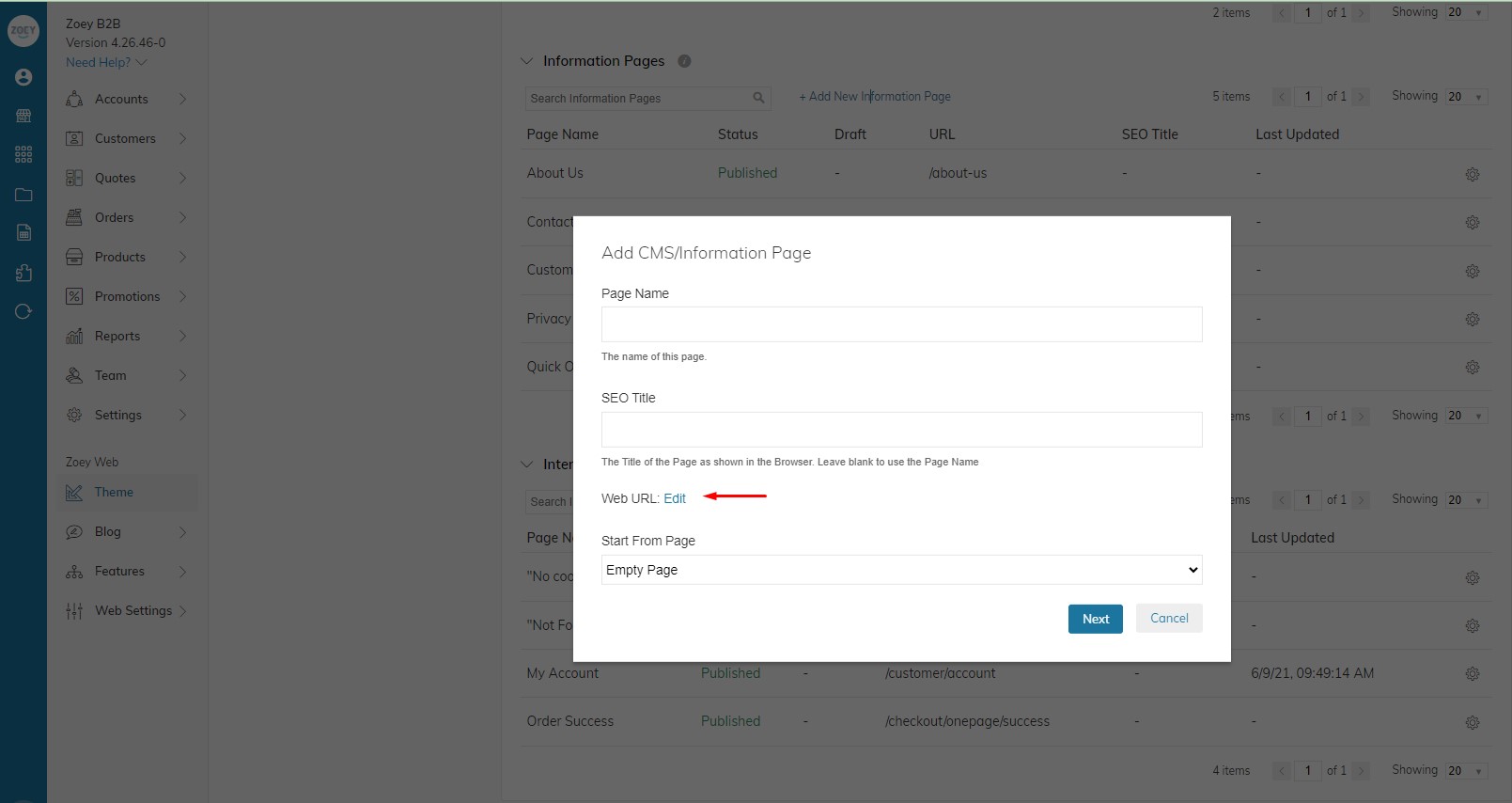Open settings gear for About Us row
The image size is (1512, 803).
1473,174
